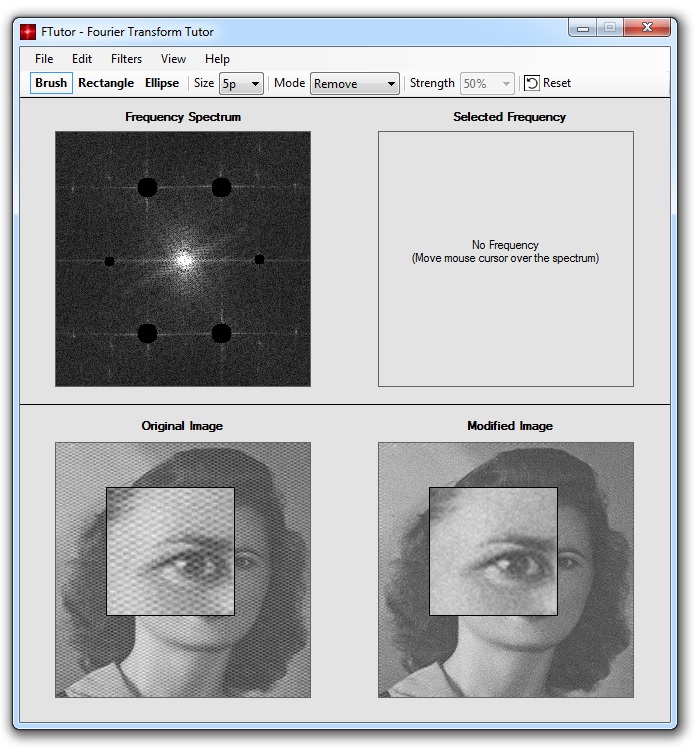Click the Modified Image zoomed eye inset
695x750 pixels.
coord(493,551)
